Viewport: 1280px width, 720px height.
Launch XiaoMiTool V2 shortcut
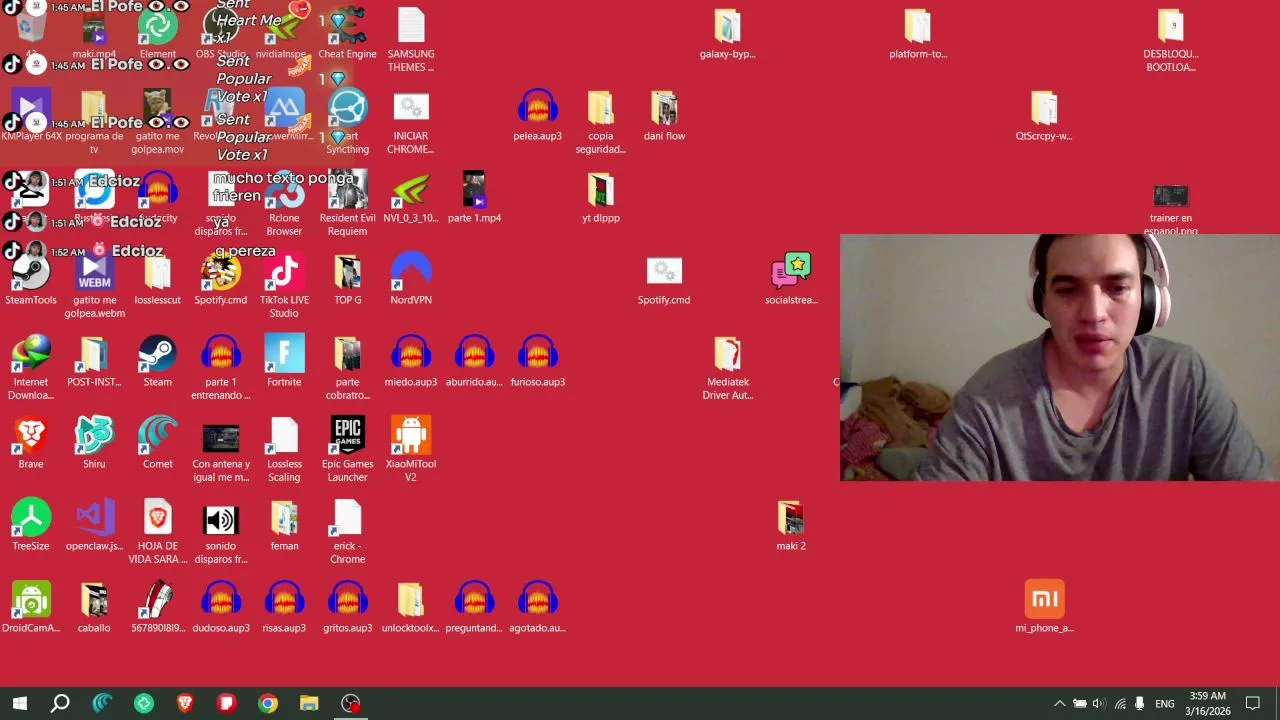coord(411,450)
